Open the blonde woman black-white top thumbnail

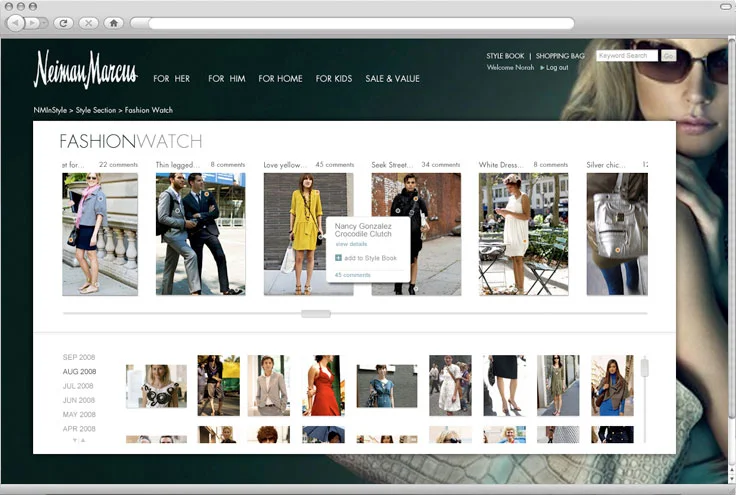point(156,386)
